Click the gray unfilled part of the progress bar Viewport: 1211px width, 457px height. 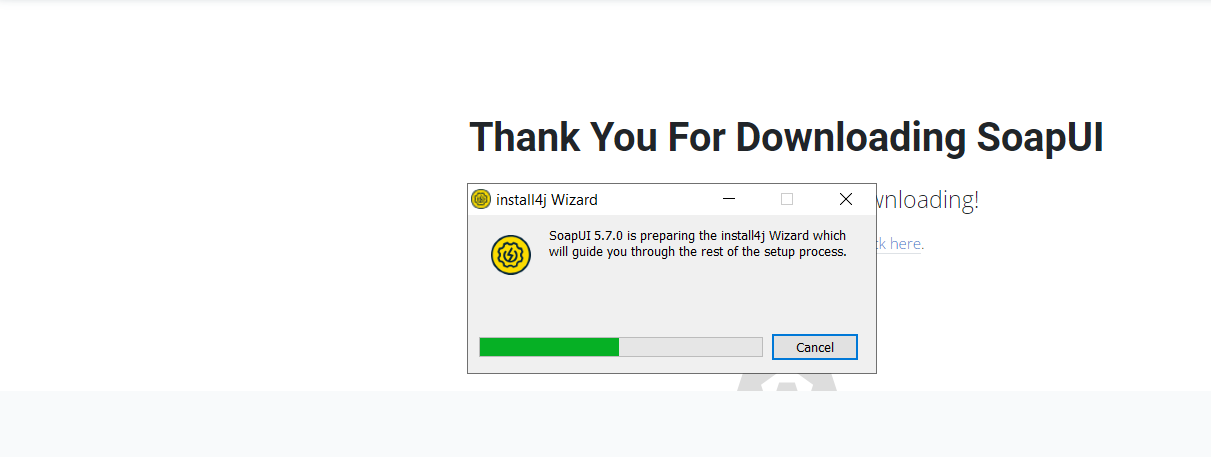pos(690,347)
